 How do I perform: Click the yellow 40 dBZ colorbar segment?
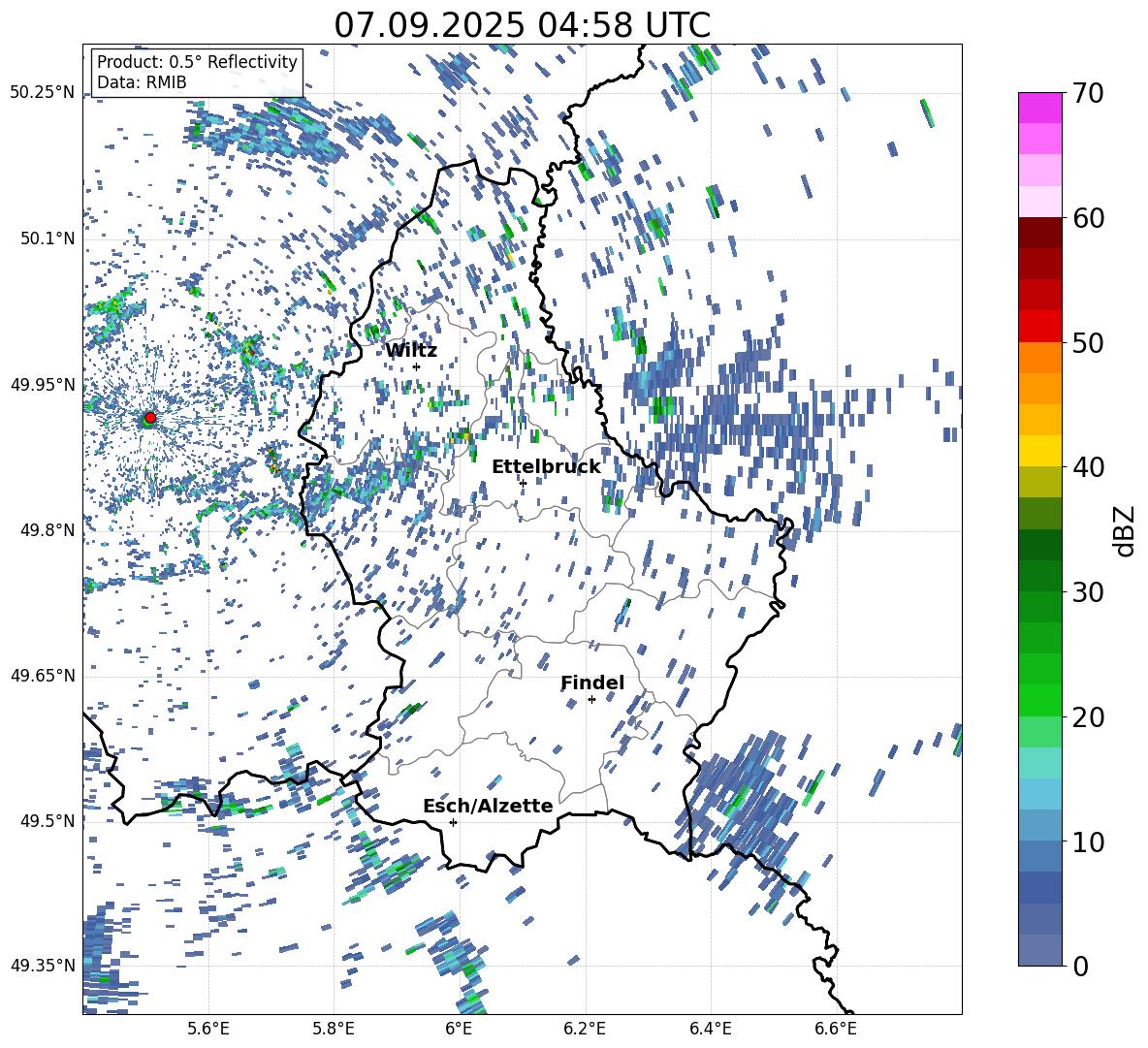click(x=1039, y=451)
